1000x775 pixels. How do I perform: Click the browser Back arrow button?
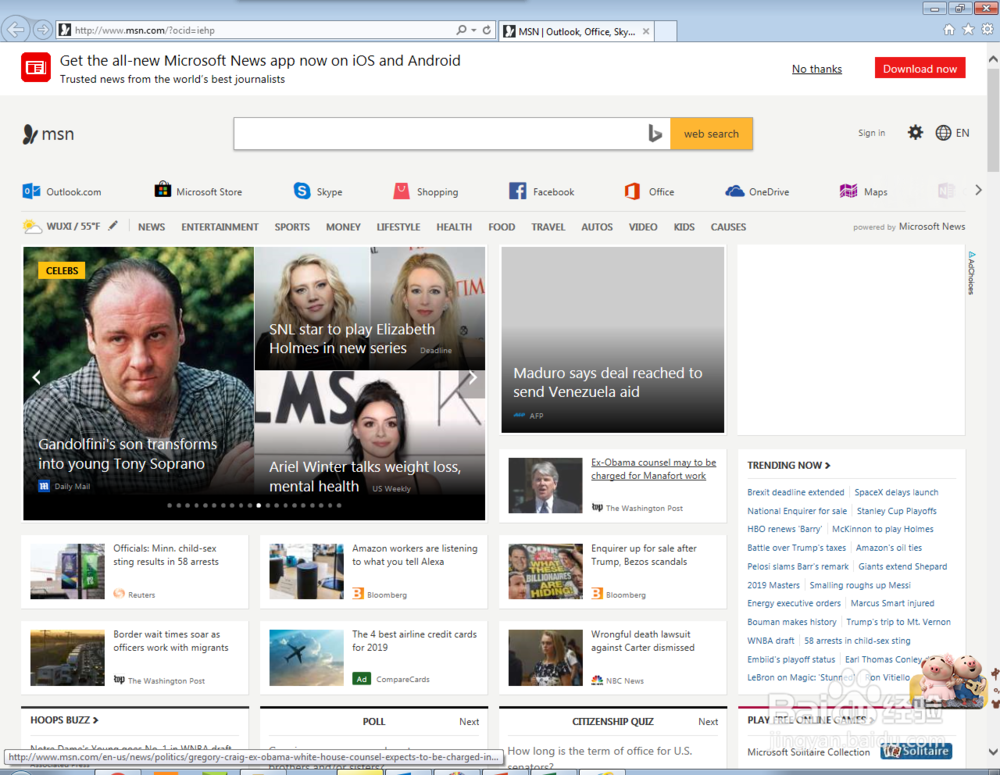coord(15,29)
